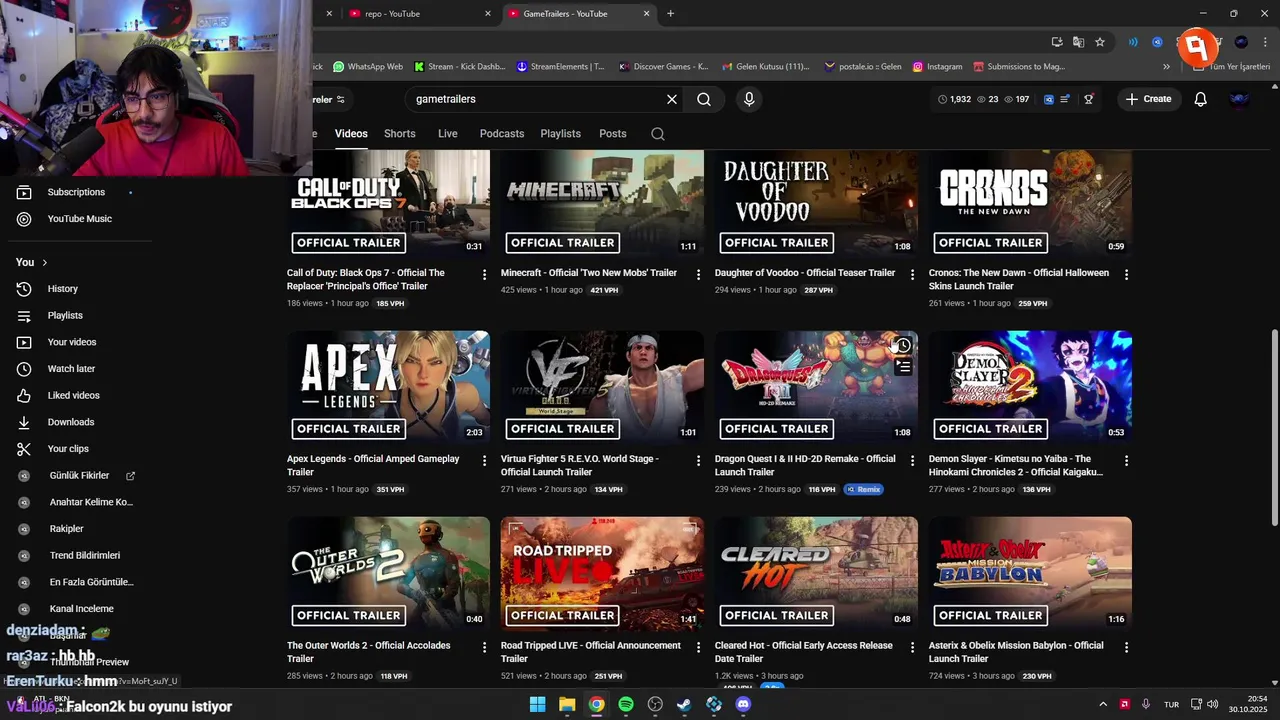The width and height of the screenshot is (1280, 720).
Task: Open Günlük Fikirler sidebar link
Action: (79, 476)
